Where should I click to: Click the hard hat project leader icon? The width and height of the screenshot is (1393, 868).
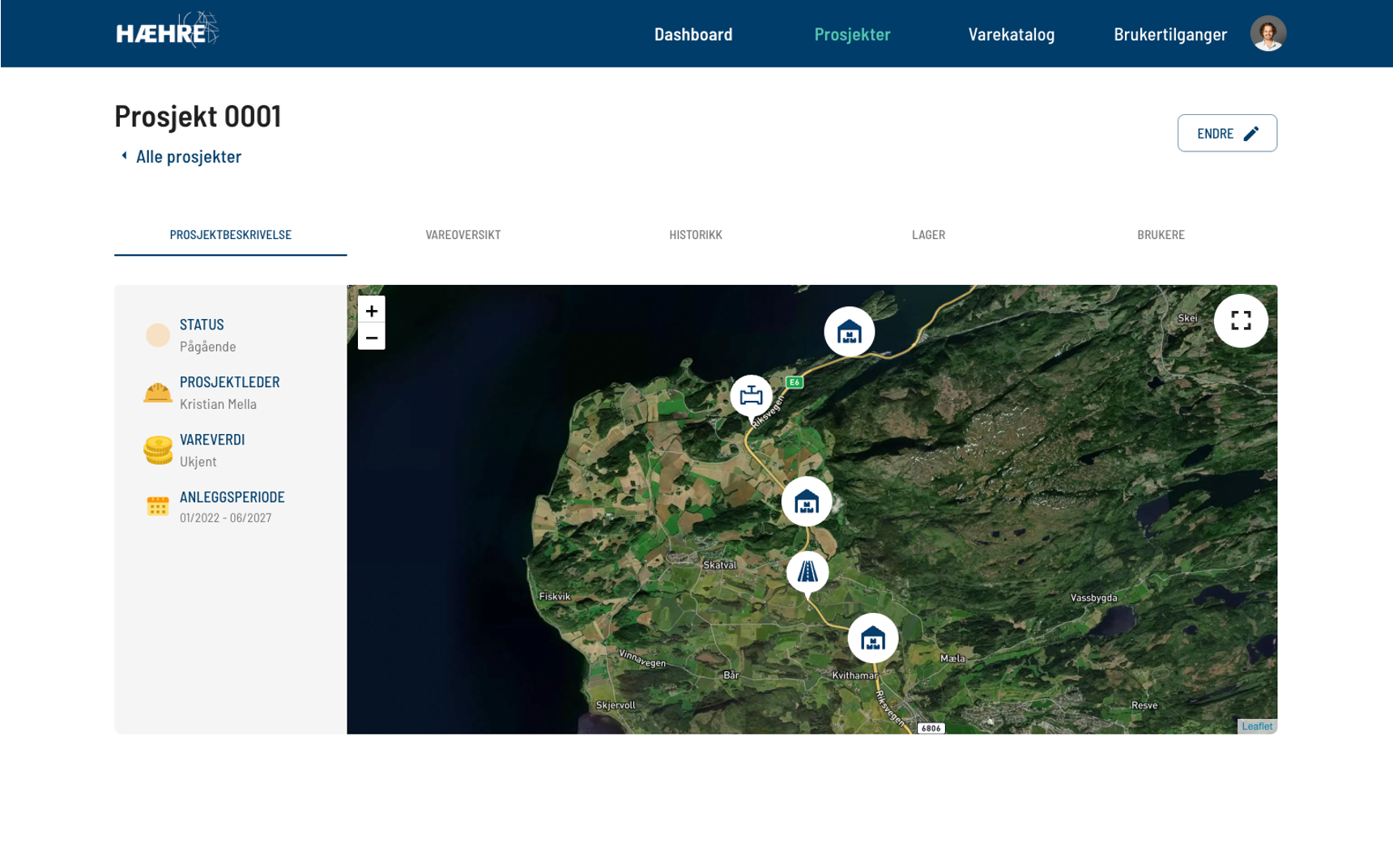(x=158, y=393)
